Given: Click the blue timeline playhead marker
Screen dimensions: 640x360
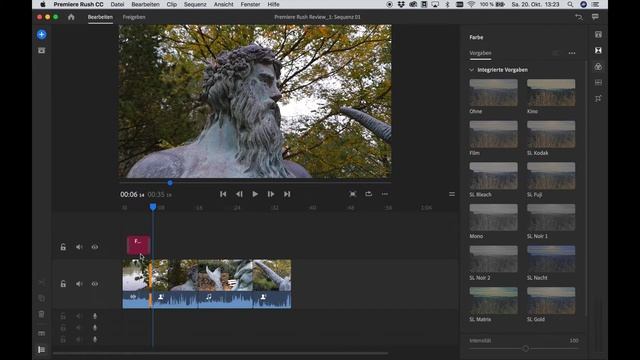Looking at the screenshot, I should [x=153, y=207].
